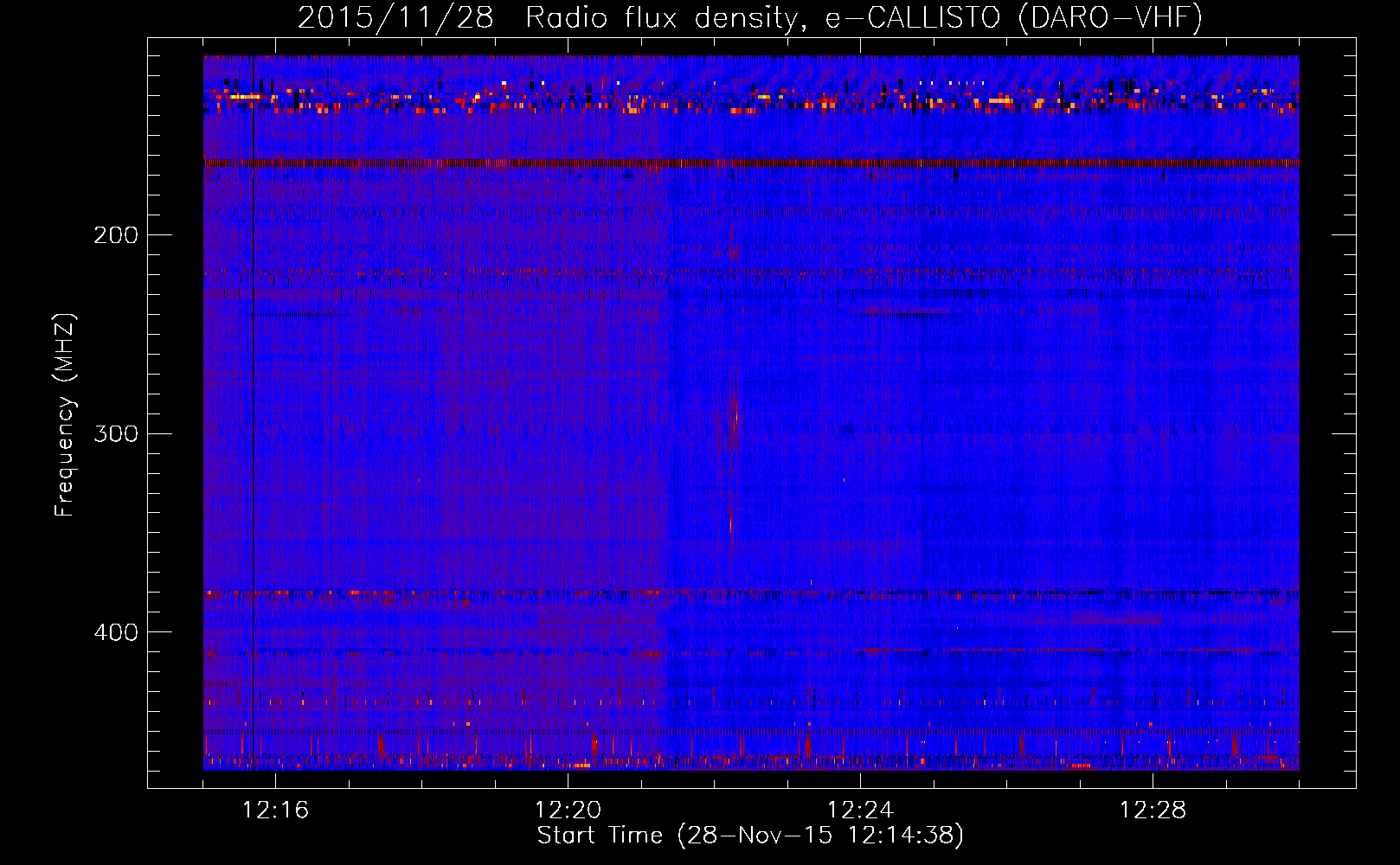Click the solid red horizontal band above 200 MHz

point(749,163)
